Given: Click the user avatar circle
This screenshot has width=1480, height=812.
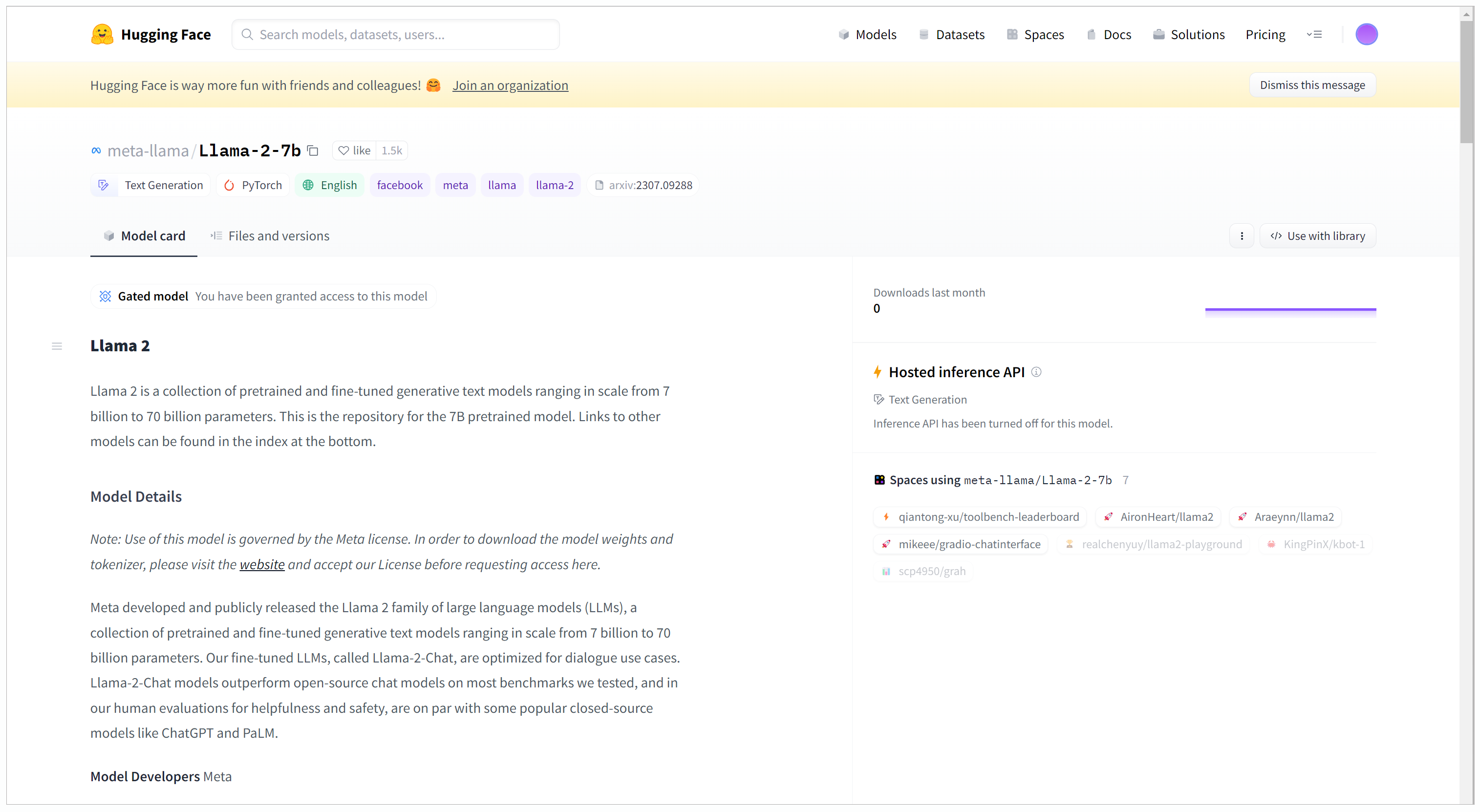Looking at the screenshot, I should click(1366, 35).
